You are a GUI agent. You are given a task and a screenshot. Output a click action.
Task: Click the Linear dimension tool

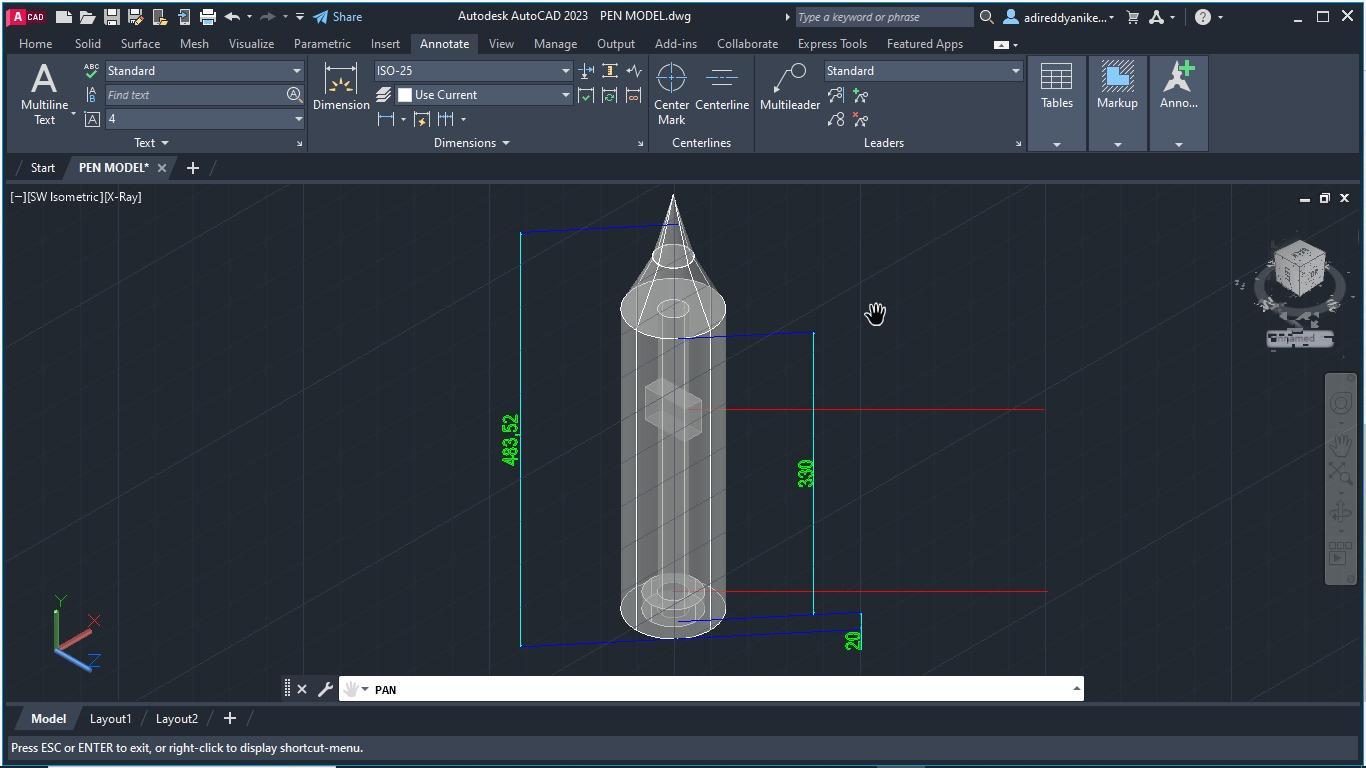386,119
